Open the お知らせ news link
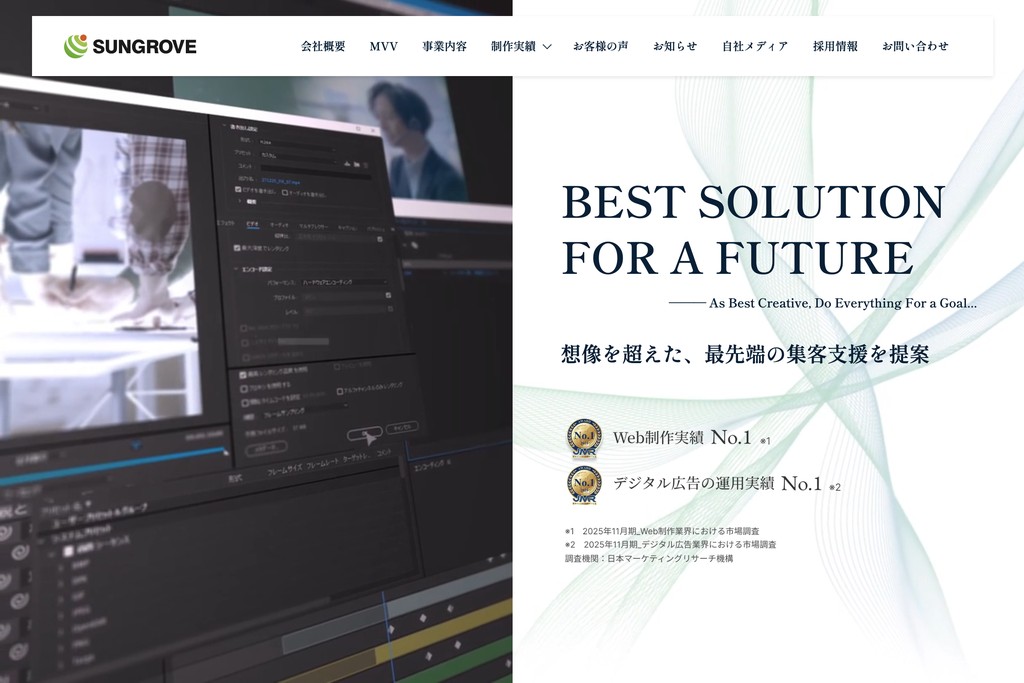This screenshot has height=683, width=1024. pyautogui.click(x=675, y=46)
